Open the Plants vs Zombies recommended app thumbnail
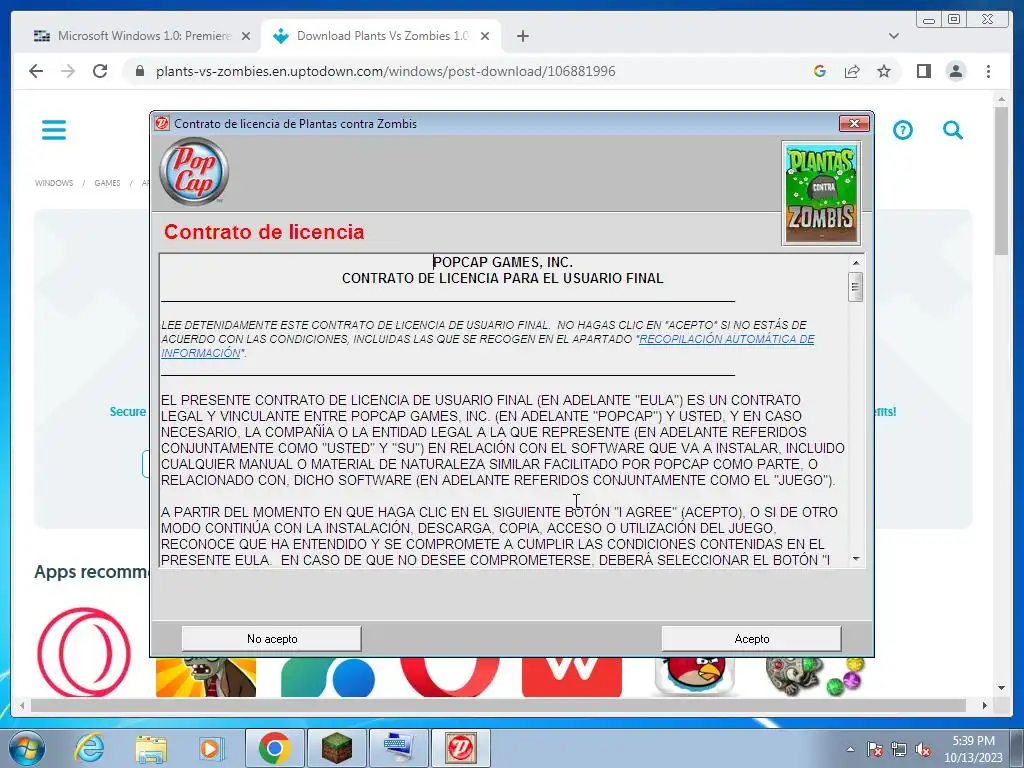This screenshot has height=768, width=1024. click(x=206, y=677)
